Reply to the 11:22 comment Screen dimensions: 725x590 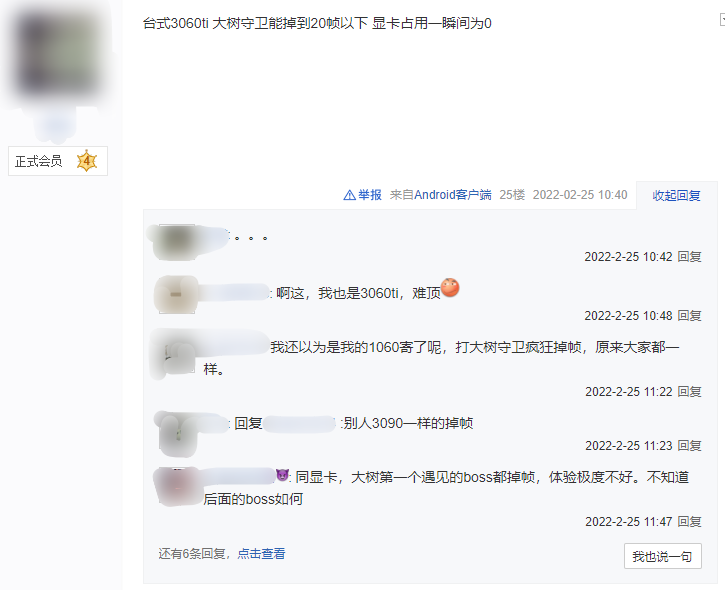(x=689, y=392)
